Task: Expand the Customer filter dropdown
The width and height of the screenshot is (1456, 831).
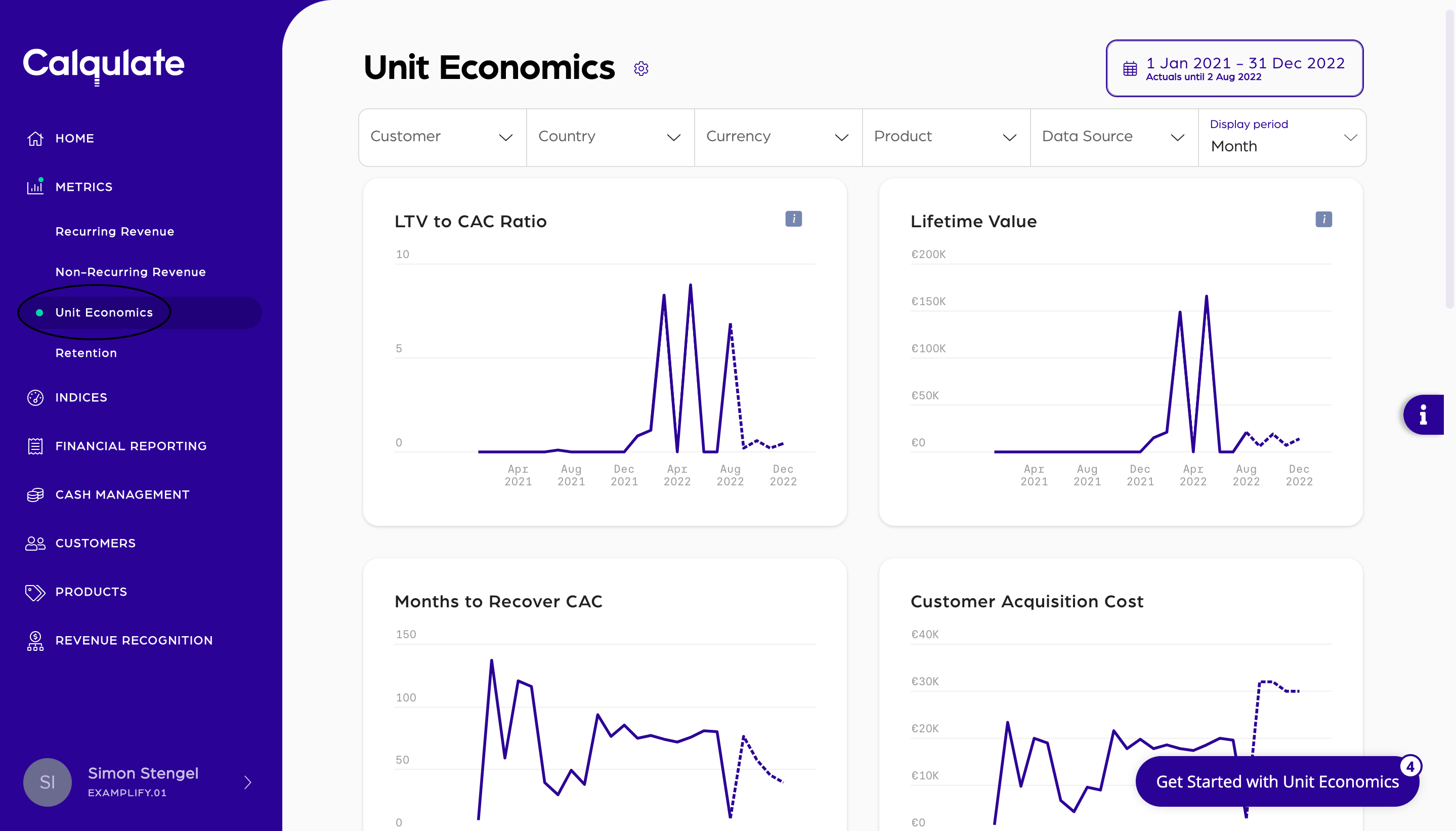Action: point(442,137)
